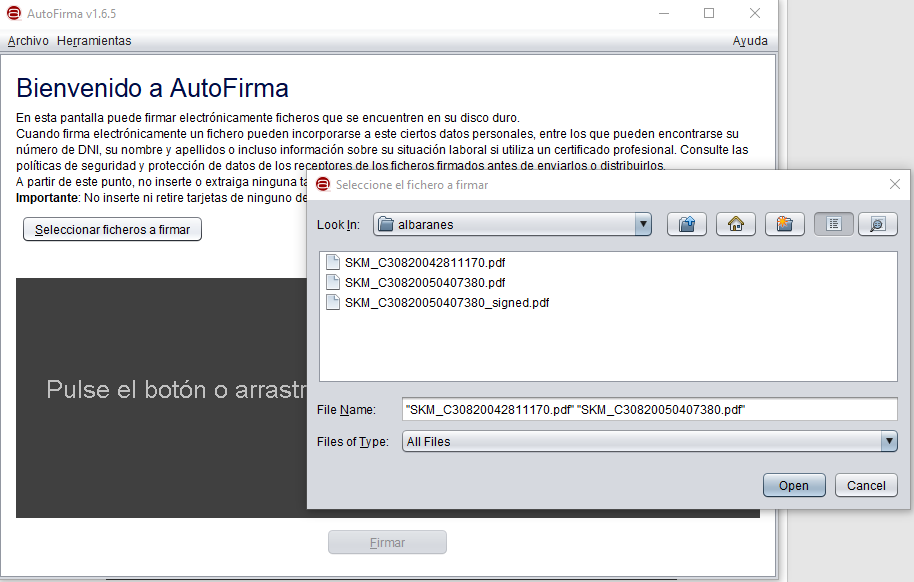Select file SKM_C30820042811170.pdf
The width and height of the screenshot is (914, 582).
[x=425, y=262]
